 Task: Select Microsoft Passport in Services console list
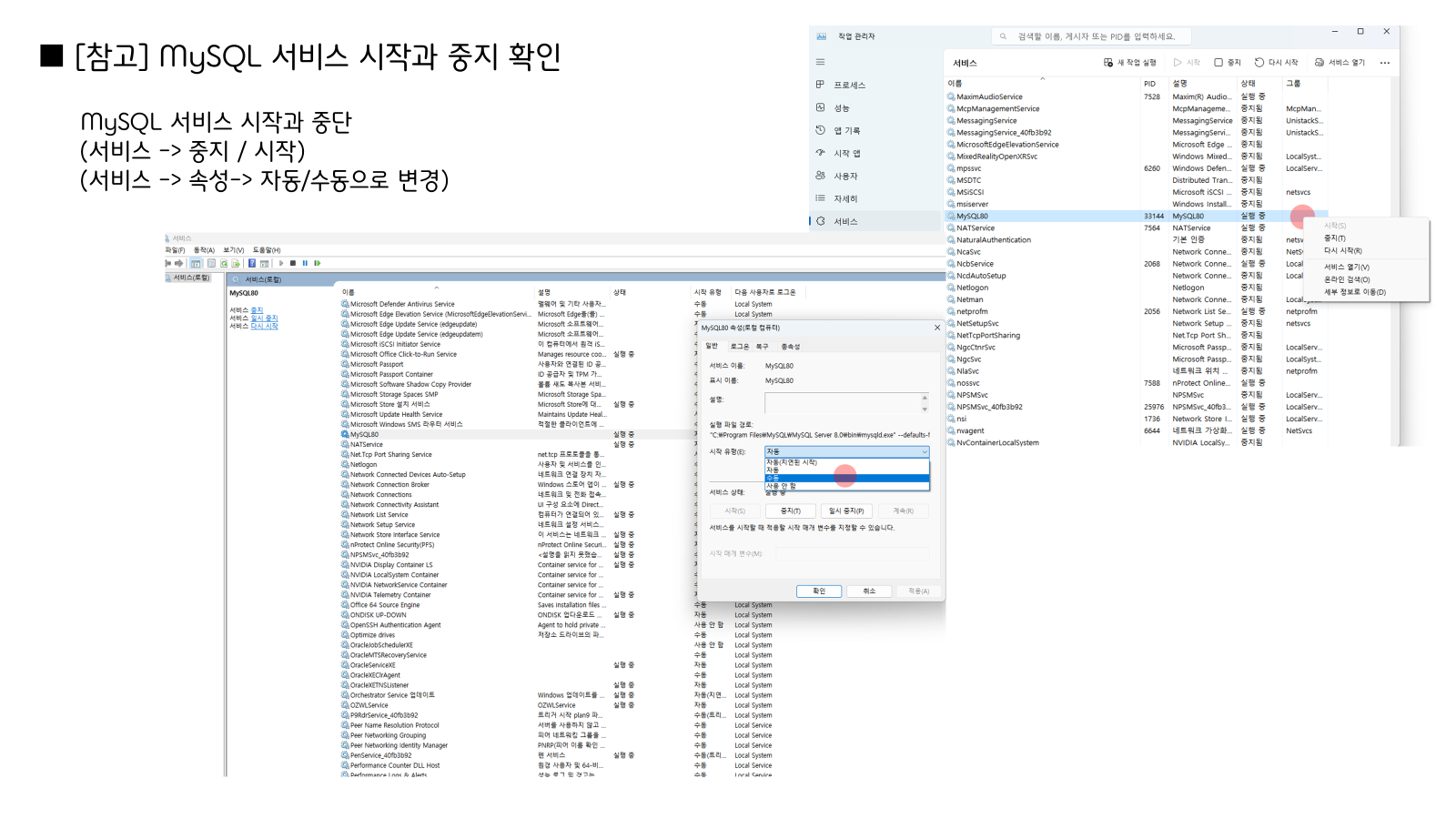(x=377, y=364)
